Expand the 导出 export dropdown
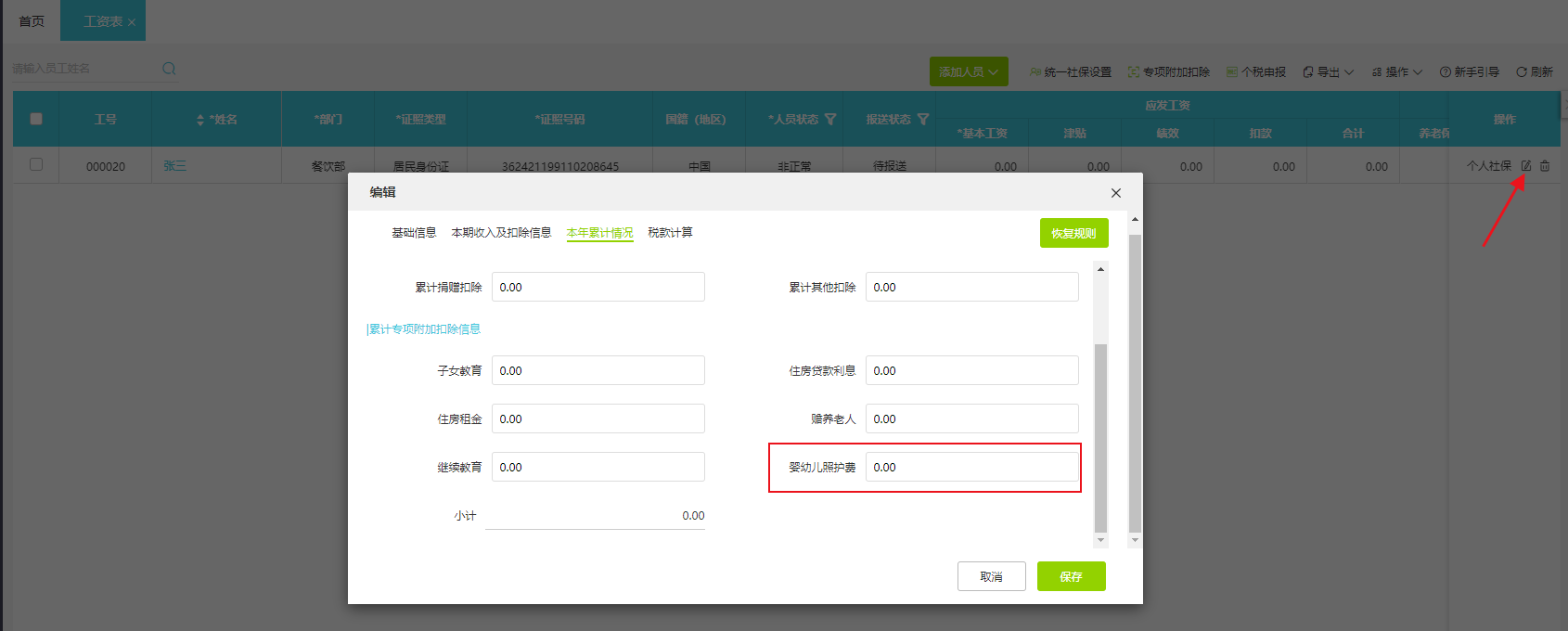The height and width of the screenshot is (631, 1568). pyautogui.click(x=1329, y=72)
